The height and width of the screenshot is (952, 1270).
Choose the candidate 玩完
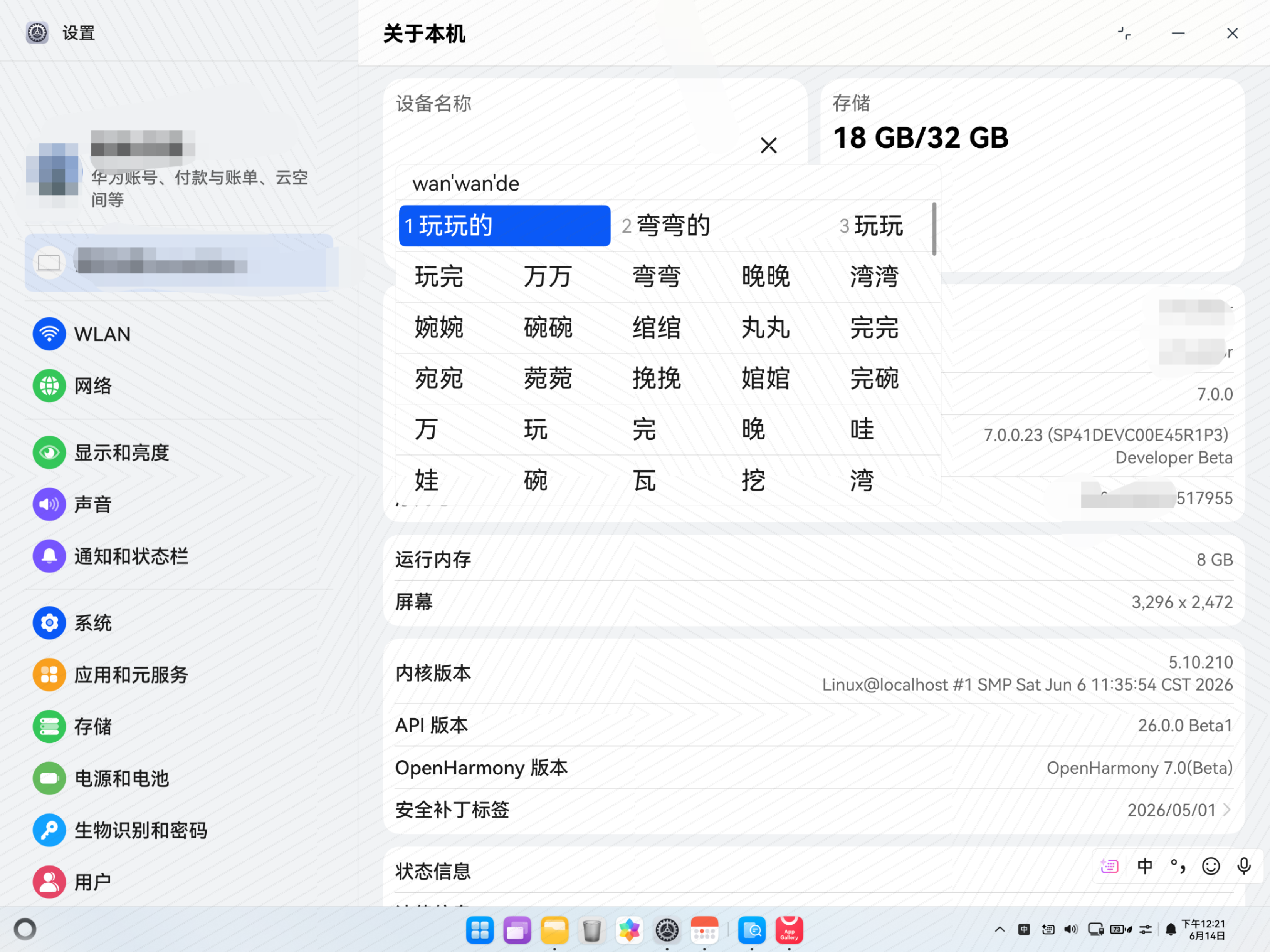click(438, 277)
